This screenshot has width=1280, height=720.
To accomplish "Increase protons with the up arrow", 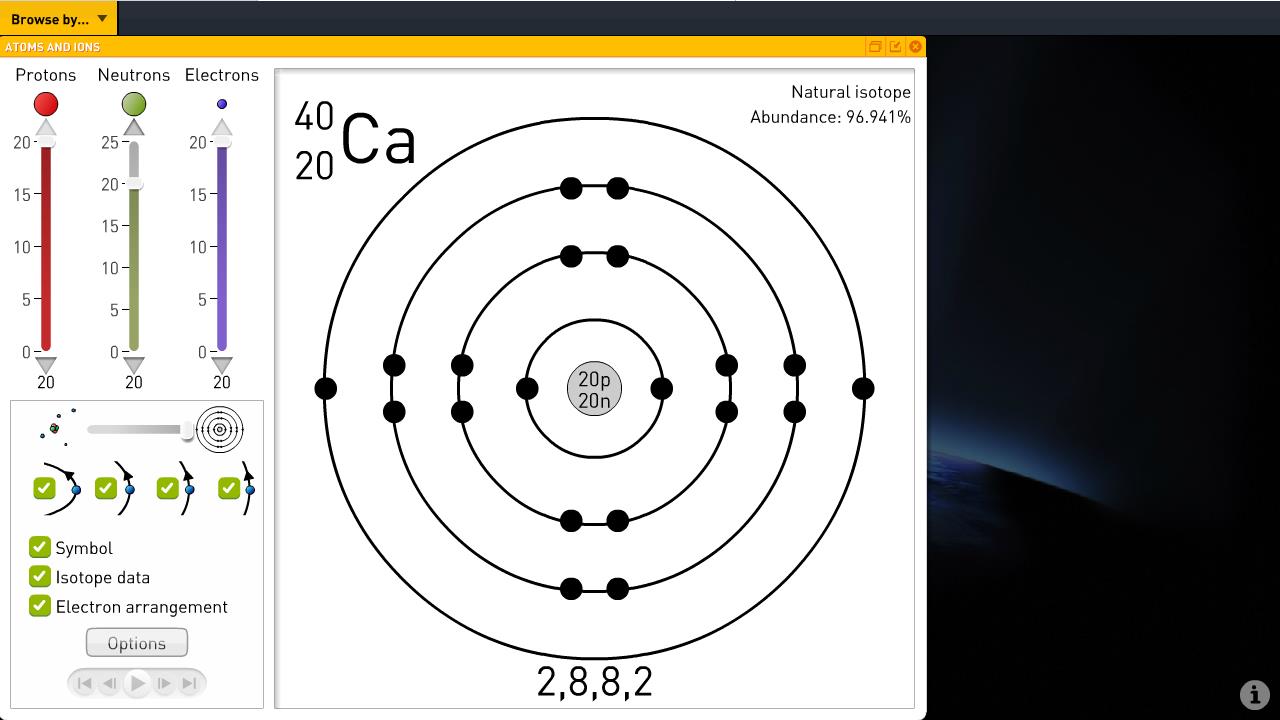I will tap(46, 127).
